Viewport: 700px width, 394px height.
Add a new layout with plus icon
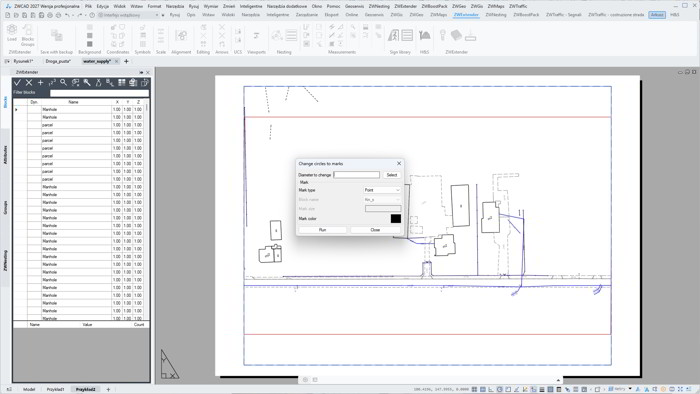coord(108,390)
